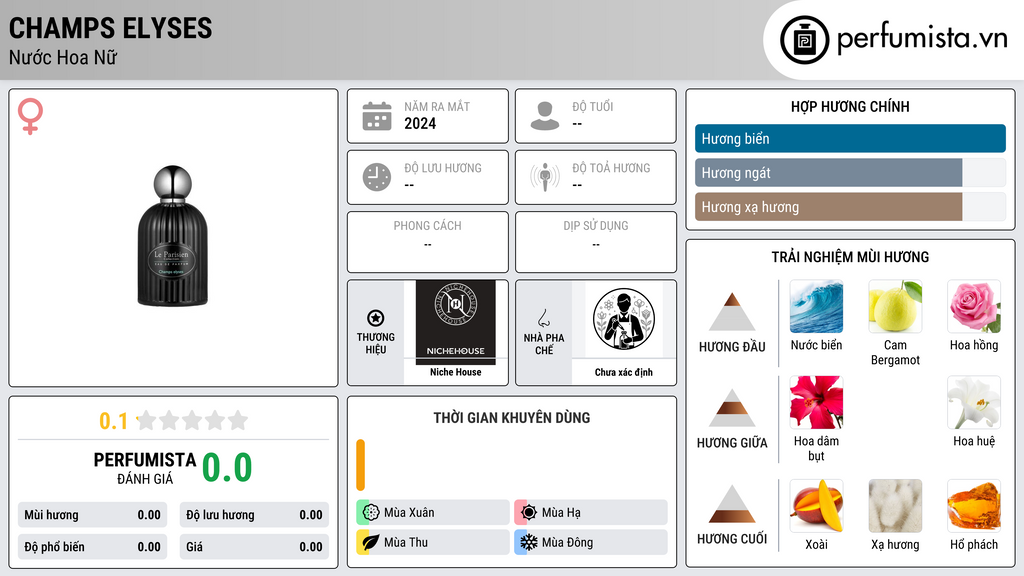Click the person icon beside Độ tuổi

pyautogui.click(x=545, y=116)
